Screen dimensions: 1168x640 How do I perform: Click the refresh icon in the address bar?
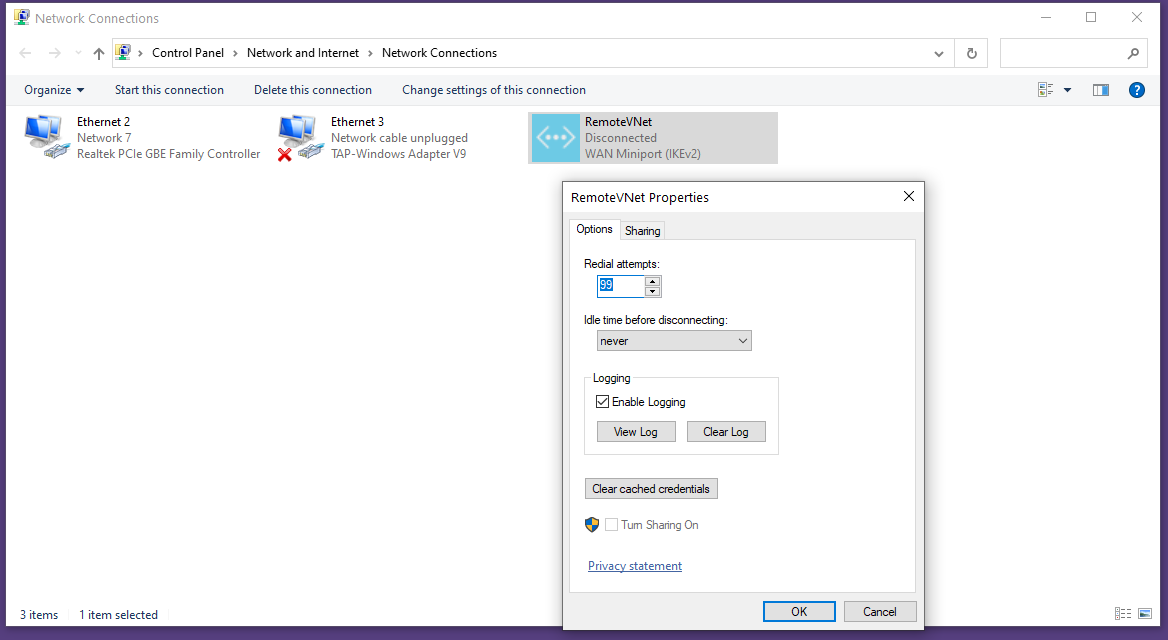click(971, 53)
